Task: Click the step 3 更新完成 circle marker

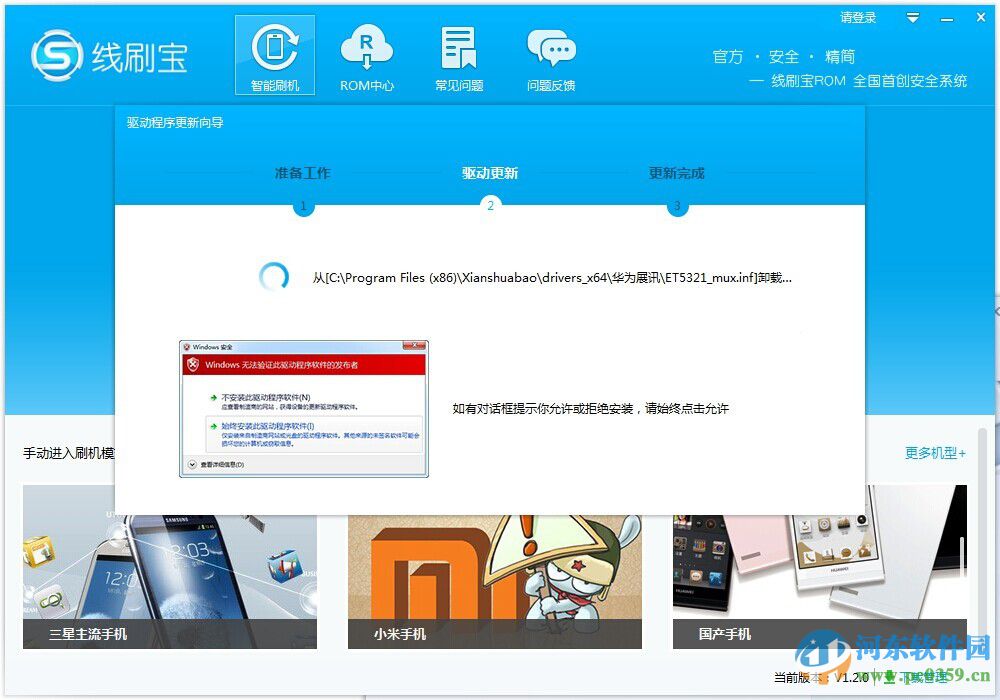Action: point(678,207)
